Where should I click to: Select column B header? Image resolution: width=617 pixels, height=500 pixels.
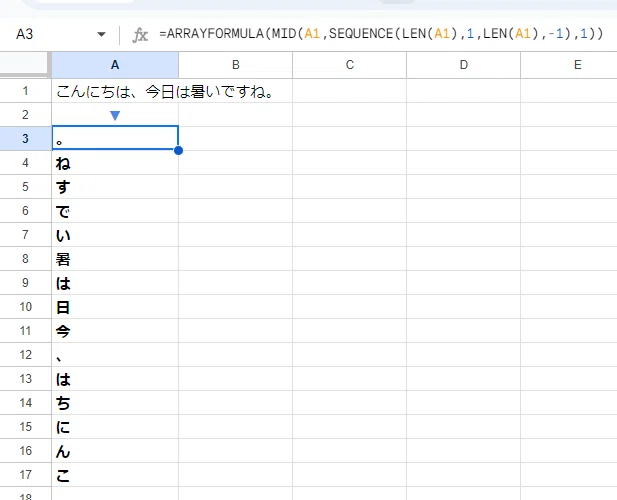[x=235, y=65]
